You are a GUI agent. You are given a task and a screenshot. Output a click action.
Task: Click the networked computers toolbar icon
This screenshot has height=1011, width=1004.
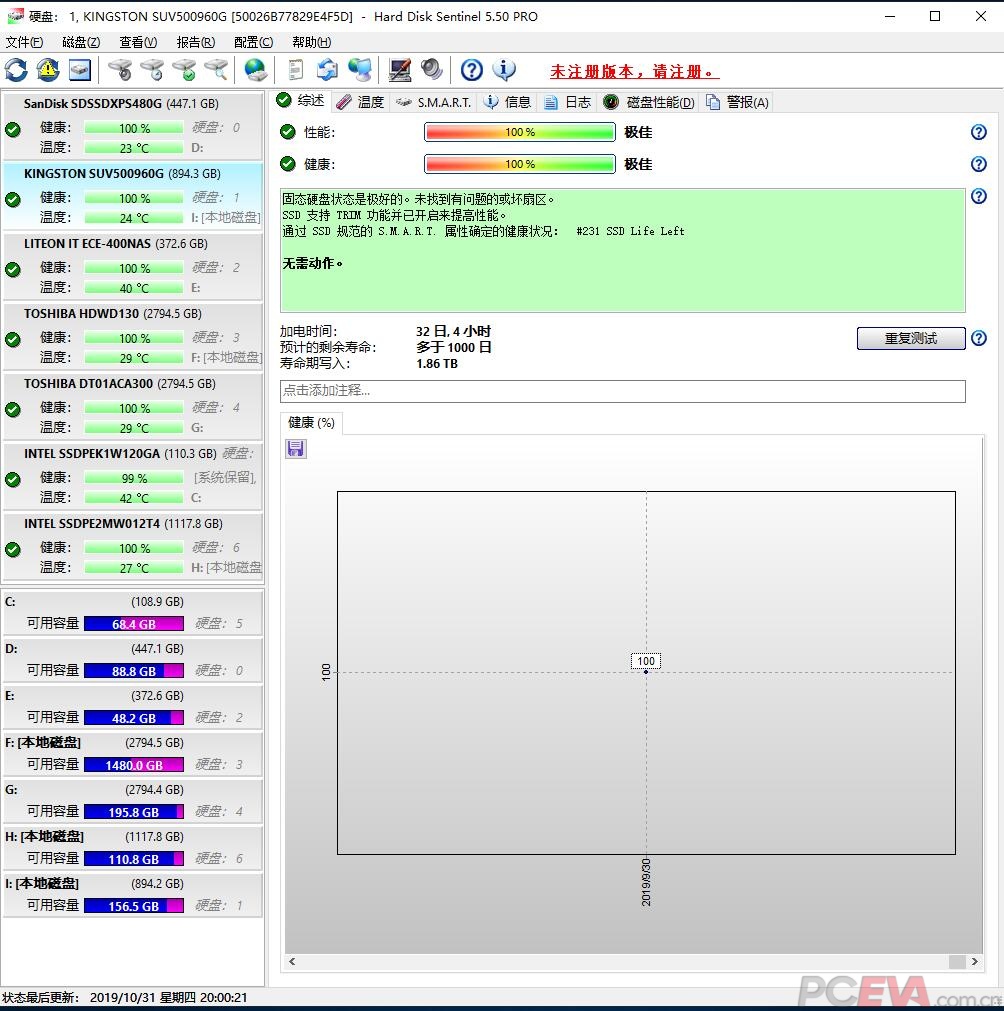pos(360,70)
